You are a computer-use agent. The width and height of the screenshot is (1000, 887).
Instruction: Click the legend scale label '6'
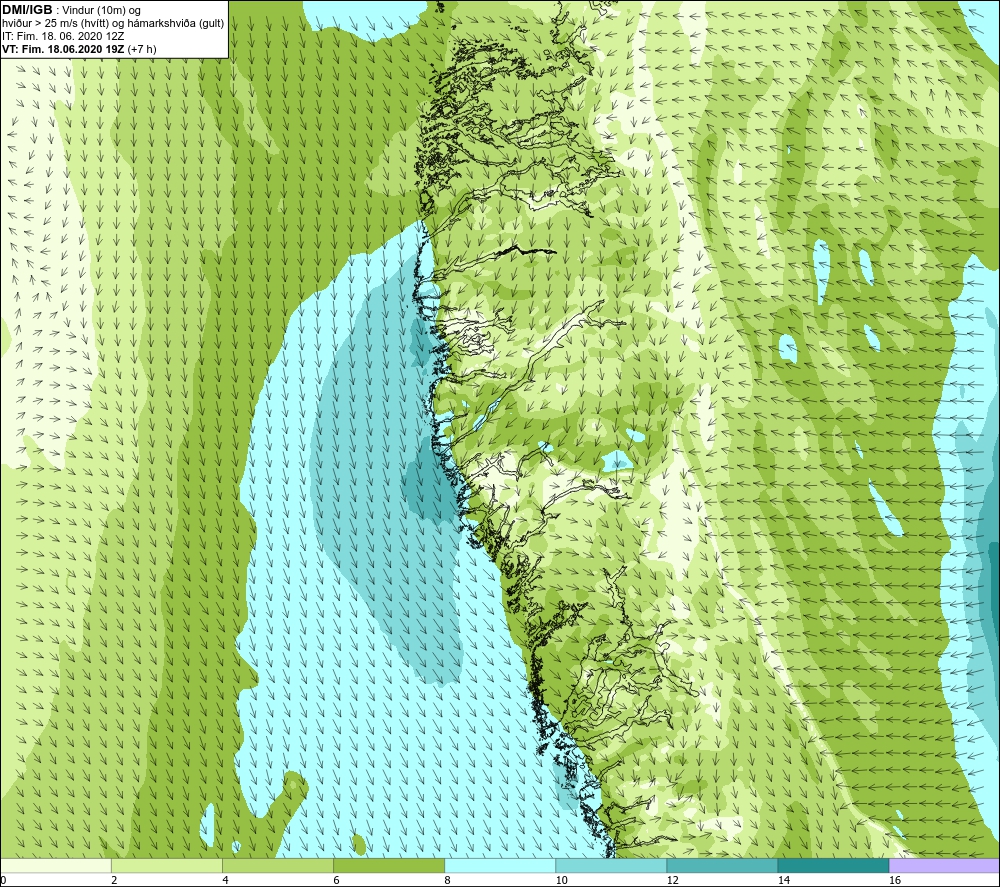[x=336, y=881]
